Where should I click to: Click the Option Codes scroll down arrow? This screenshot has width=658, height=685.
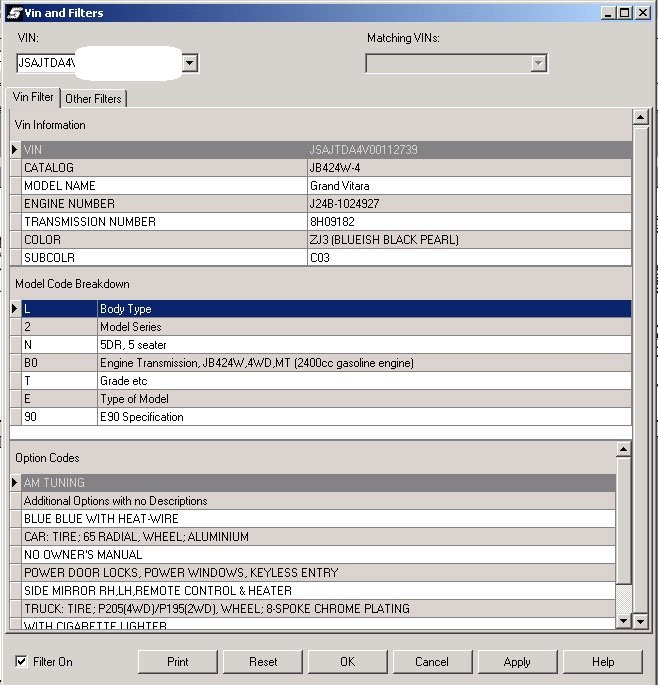[x=623, y=620]
